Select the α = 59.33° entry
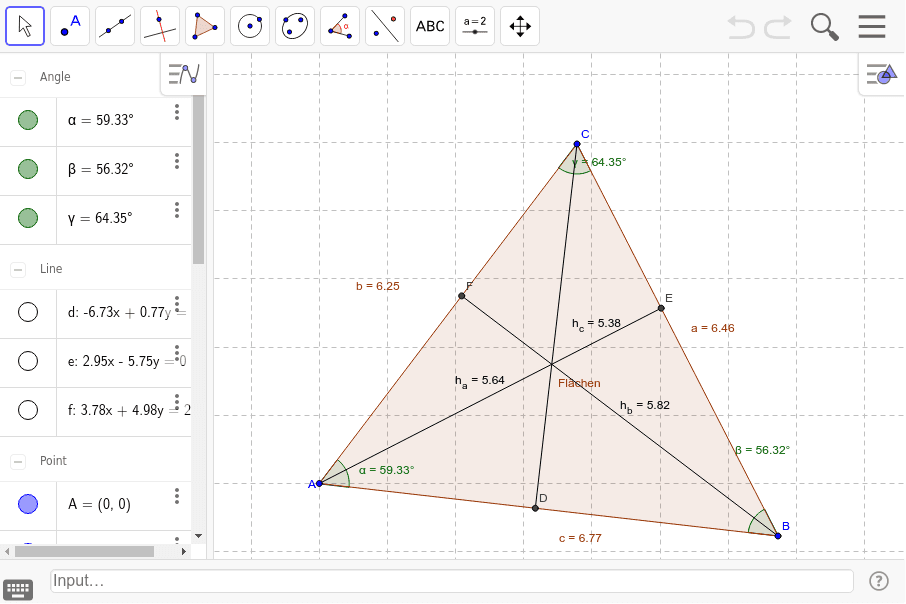 (101, 120)
